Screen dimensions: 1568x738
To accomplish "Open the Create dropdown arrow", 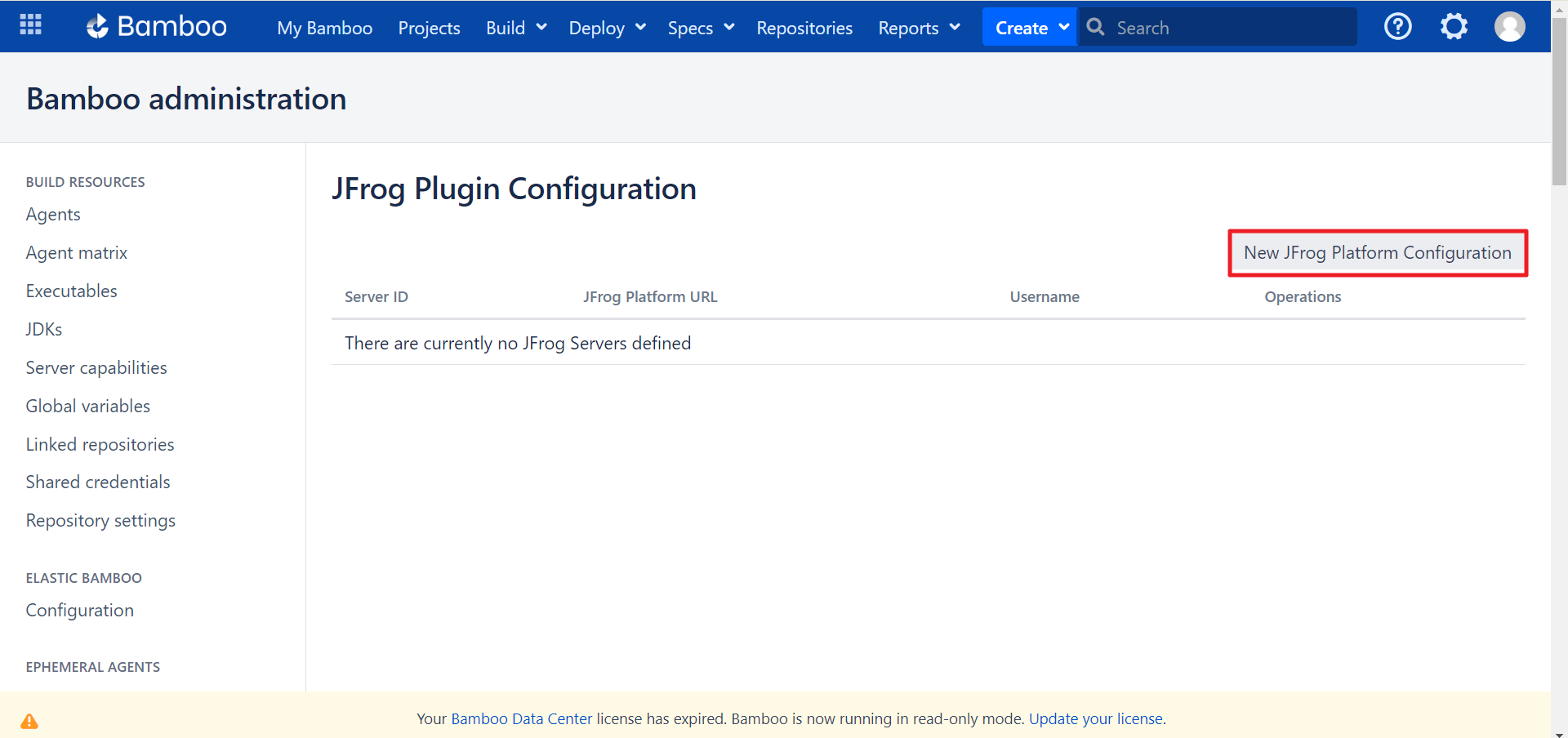I will 1064,27.
